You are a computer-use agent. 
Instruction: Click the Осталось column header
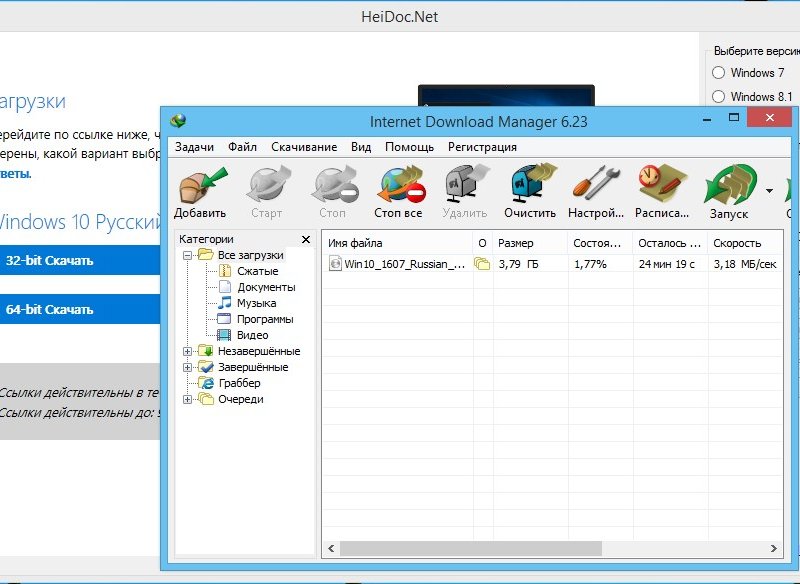coord(670,243)
